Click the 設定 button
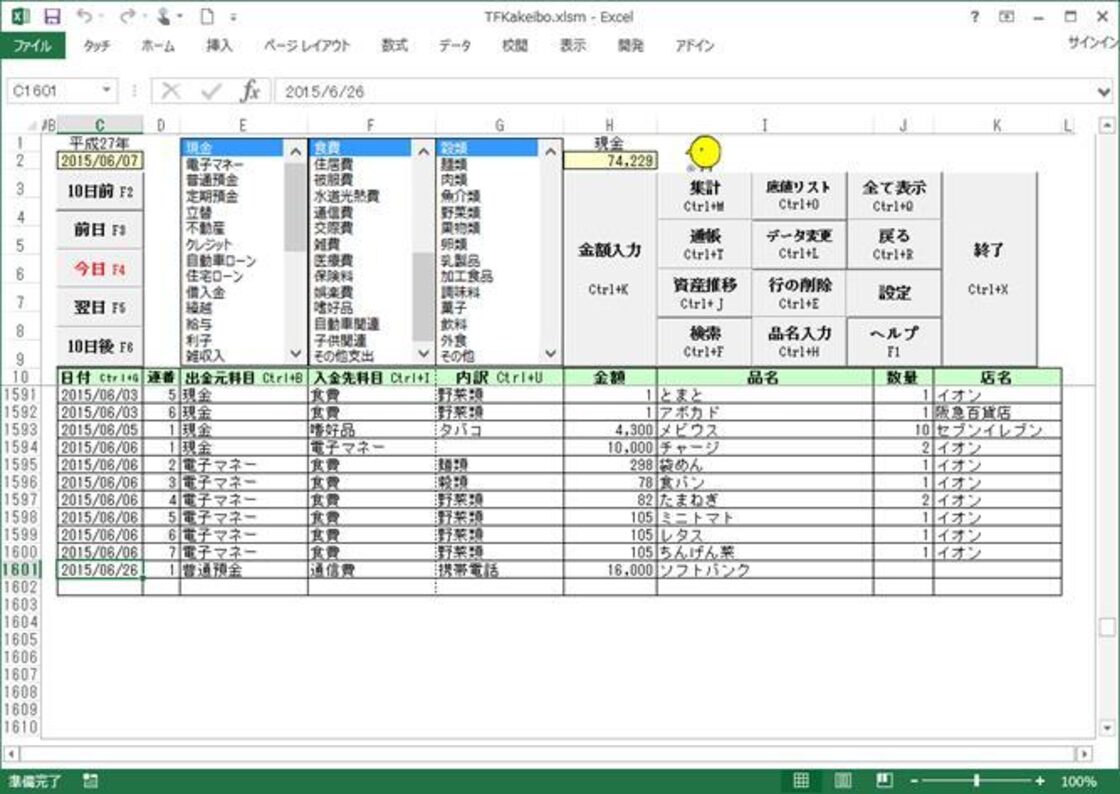This screenshot has width=1120, height=794. 894,293
